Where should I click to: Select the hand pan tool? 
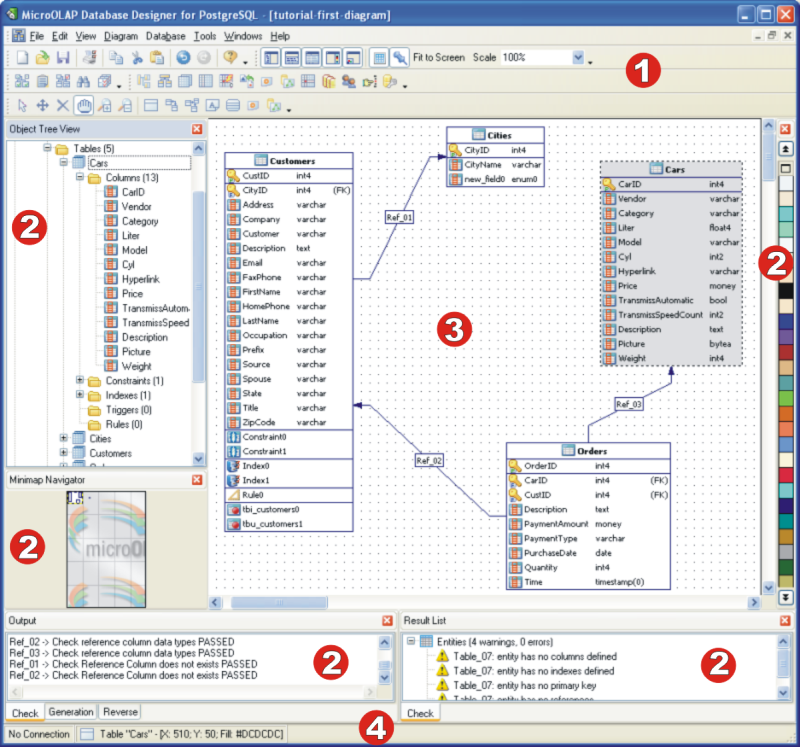[x=83, y=105]
